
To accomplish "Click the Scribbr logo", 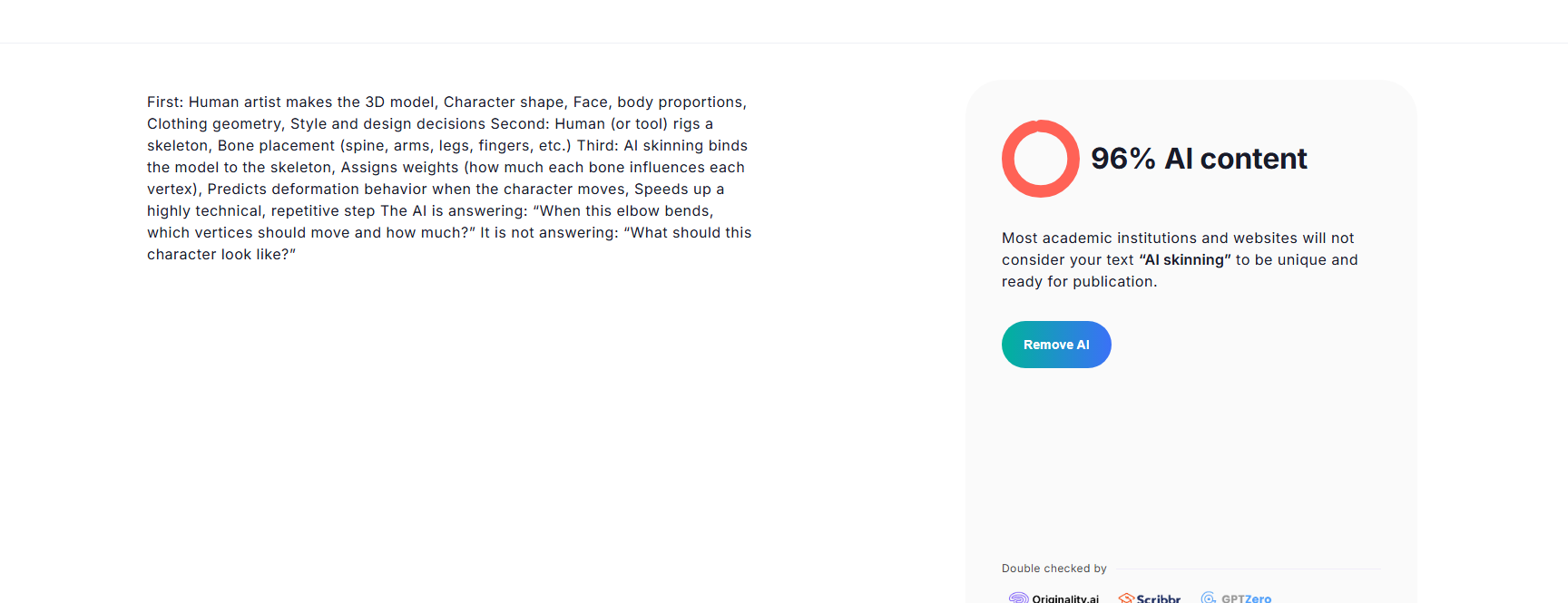I will pyautogui.click(x=1150, y=598).
